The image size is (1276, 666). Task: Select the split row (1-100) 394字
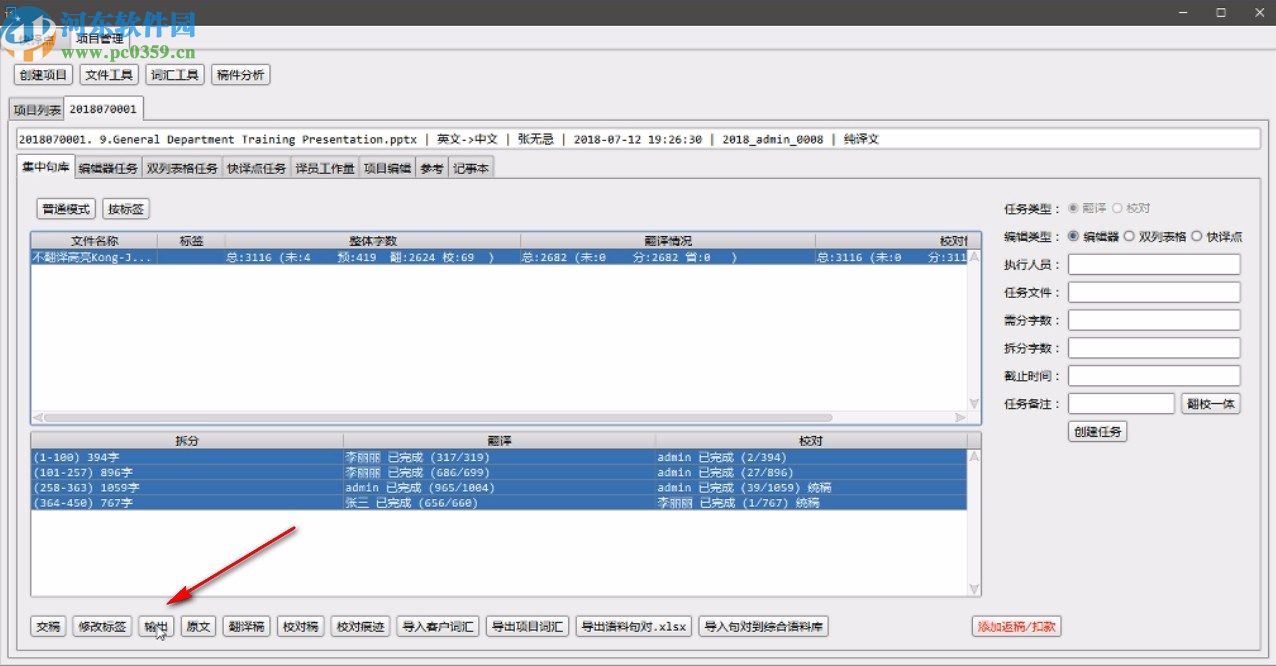pos(498,457)
